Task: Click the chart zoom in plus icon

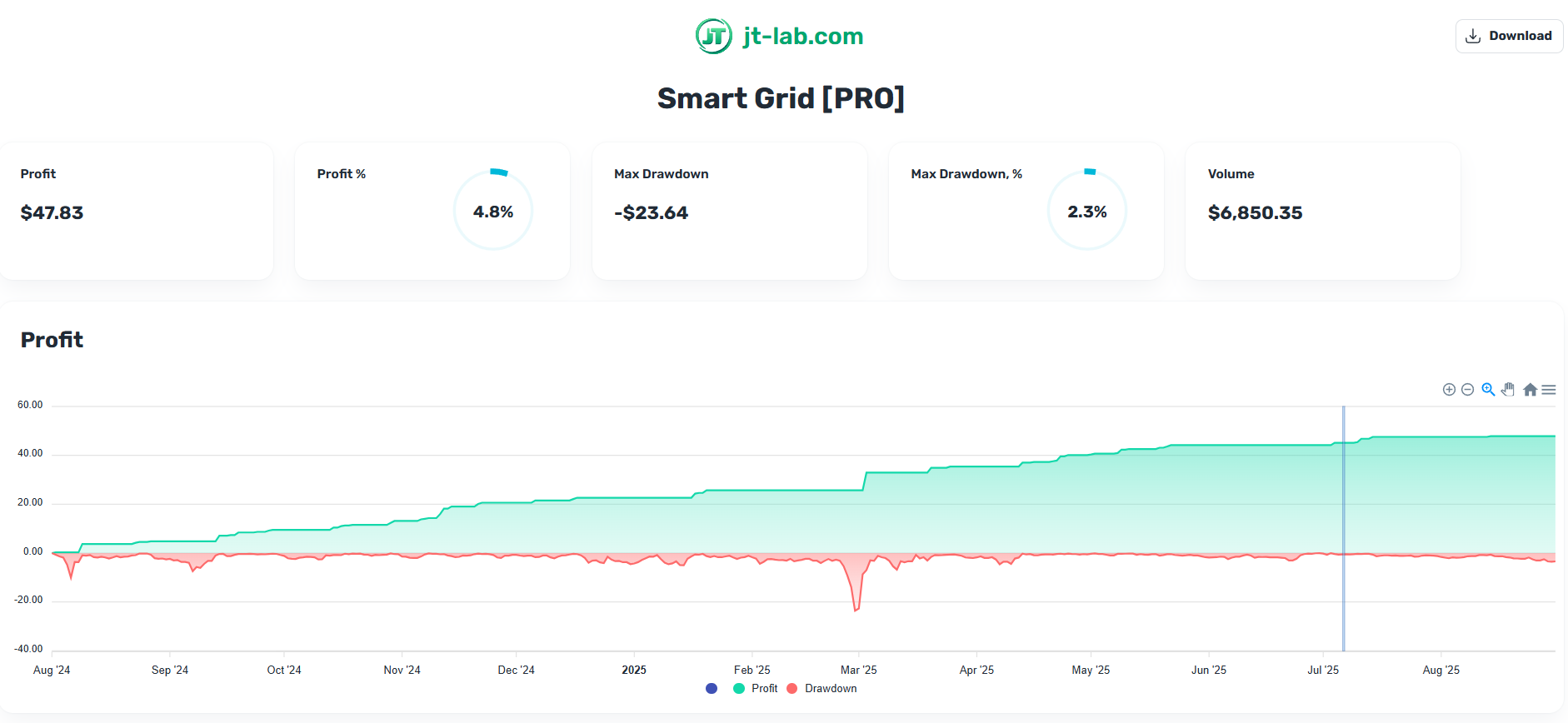Action: [1449, 390]
